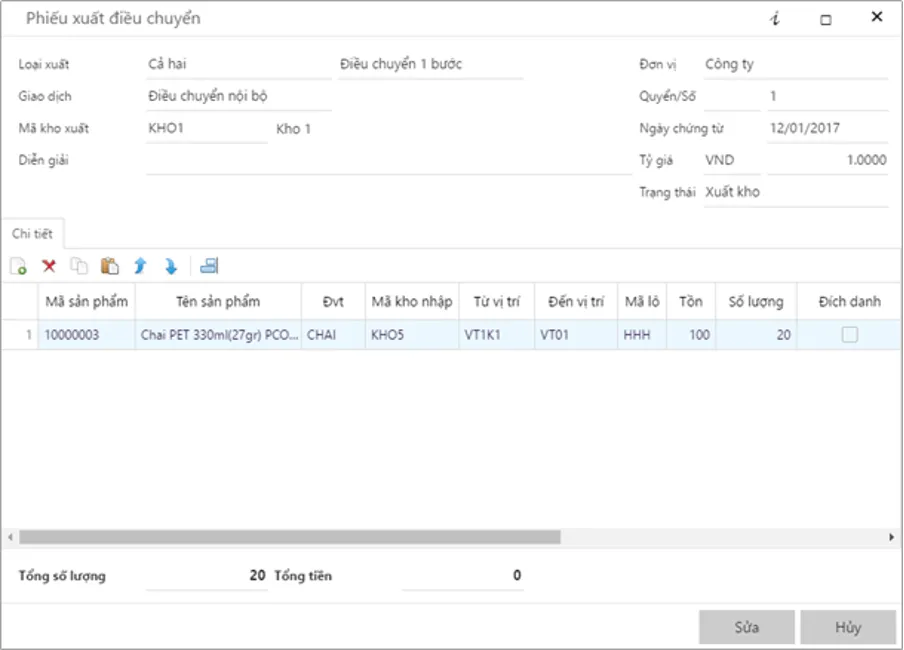This screenshot has height=650, width=904.
Task: Delete selected row with red X icon
Action: 48,266
